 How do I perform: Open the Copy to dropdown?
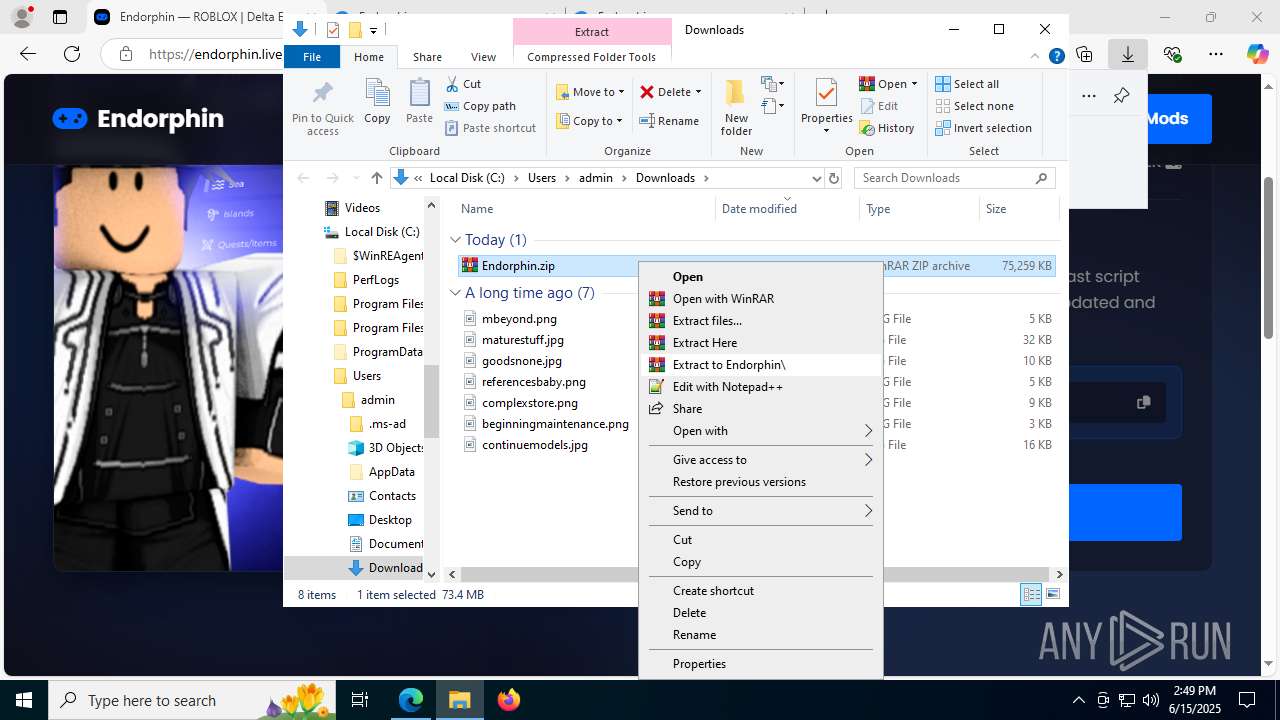tap(589, 121)
